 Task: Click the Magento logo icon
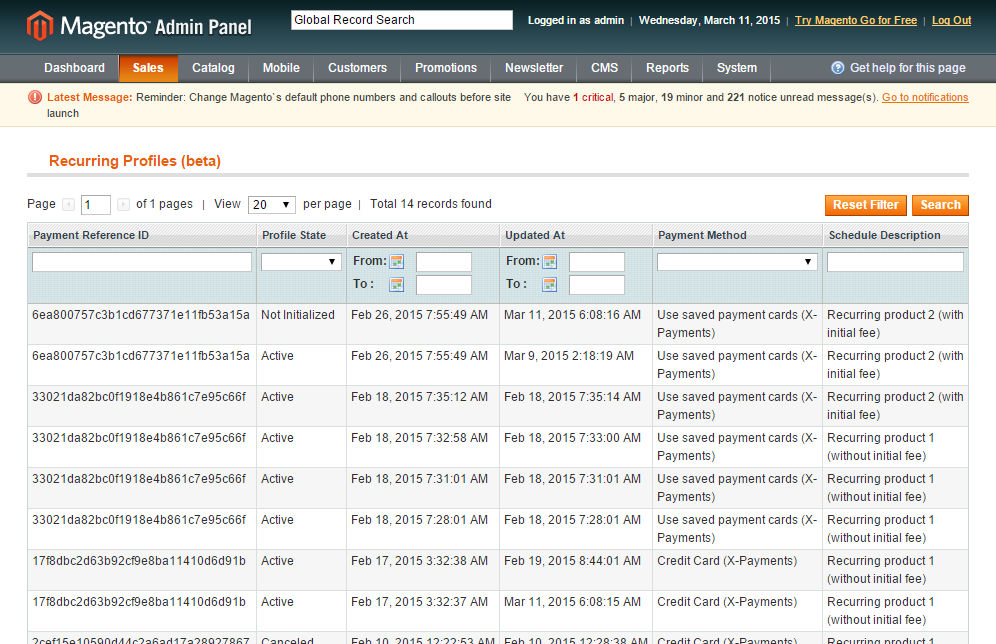(39, 25)
